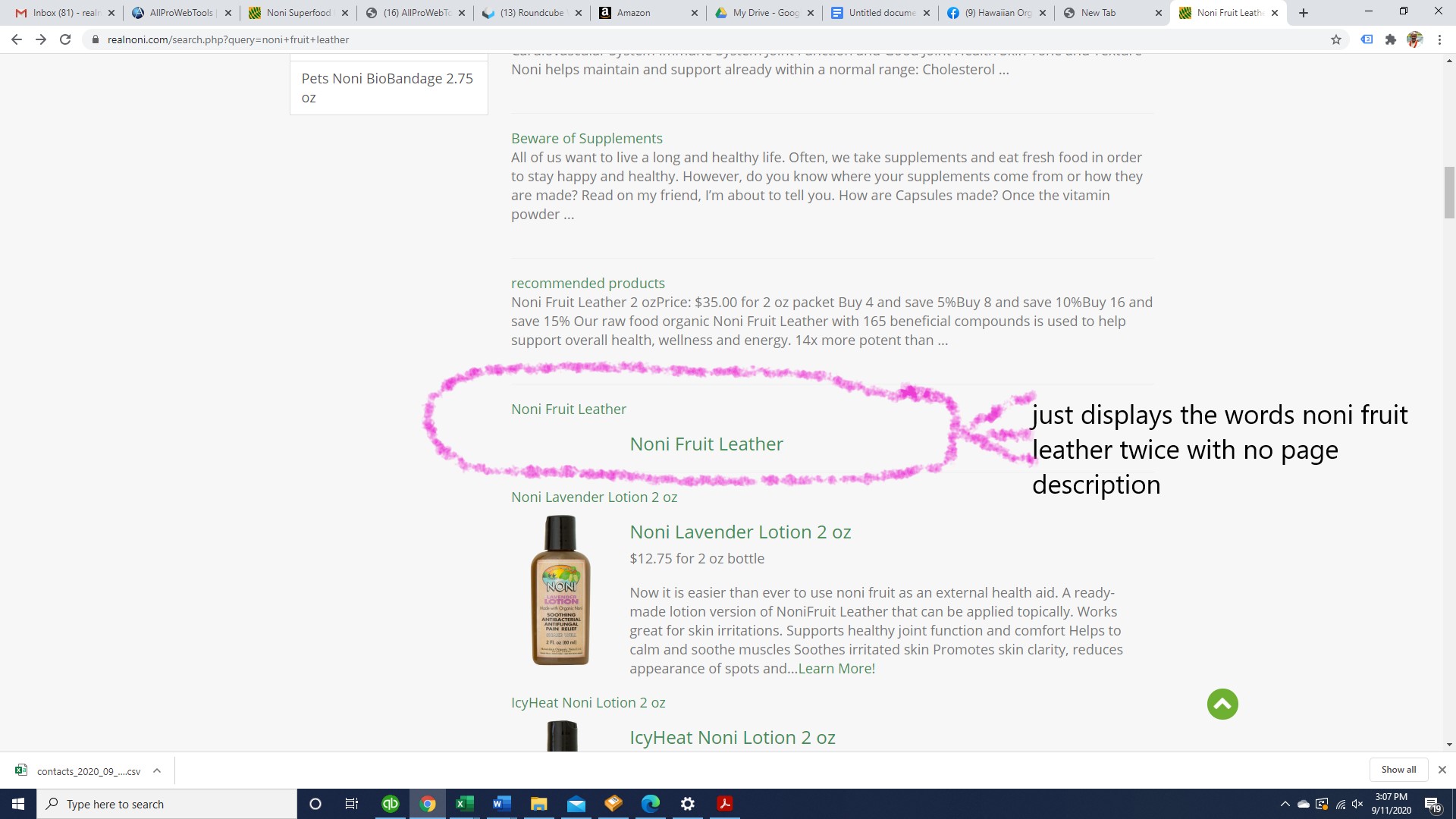Open recommended products link
Viewport: 1456px width, 819px height.
[x=588, y=283]
